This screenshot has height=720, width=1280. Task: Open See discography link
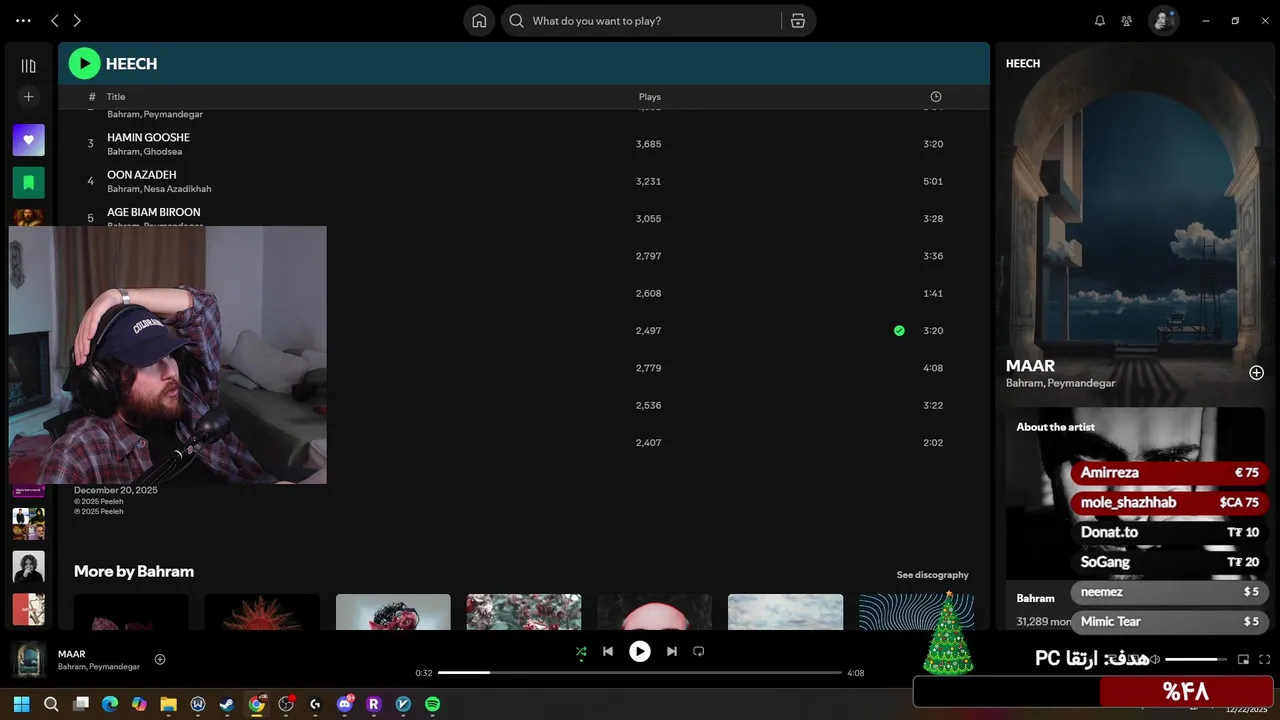click(x=932, y=575)
